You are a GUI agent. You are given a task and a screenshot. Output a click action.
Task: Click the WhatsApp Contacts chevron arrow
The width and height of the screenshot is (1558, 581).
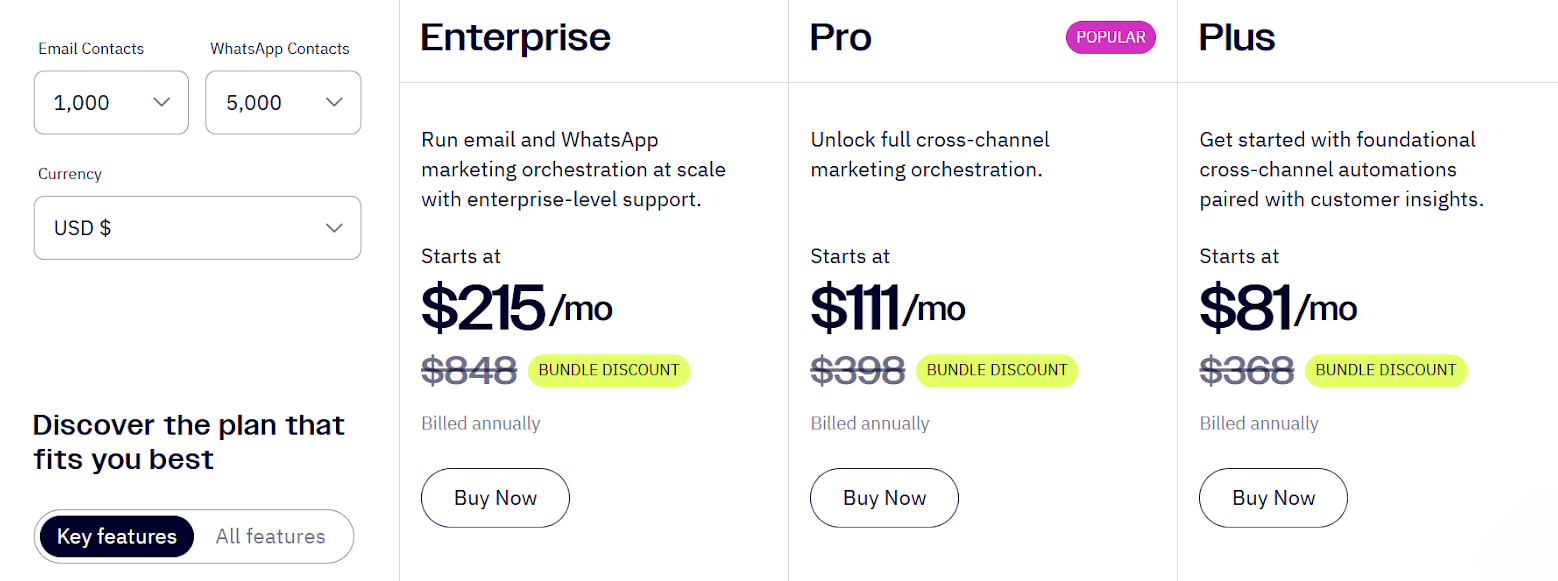[x=335, y=102]
